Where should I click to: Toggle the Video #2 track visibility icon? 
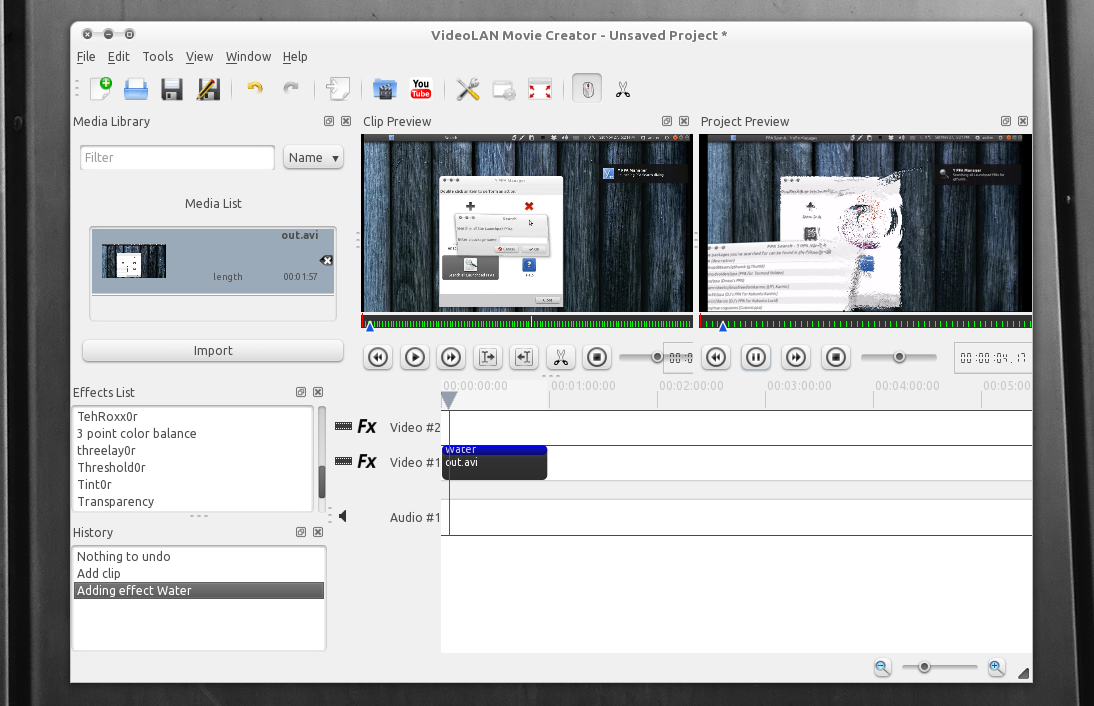343,426
